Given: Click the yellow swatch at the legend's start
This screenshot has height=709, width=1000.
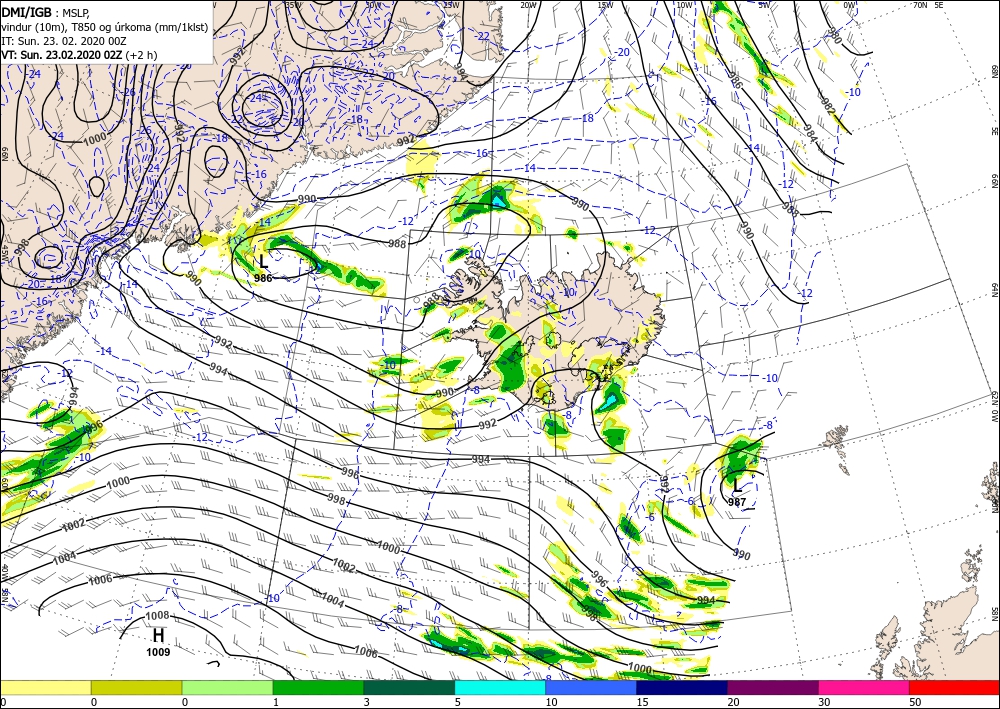Looking at the screenshot, I should click(45, 687).
